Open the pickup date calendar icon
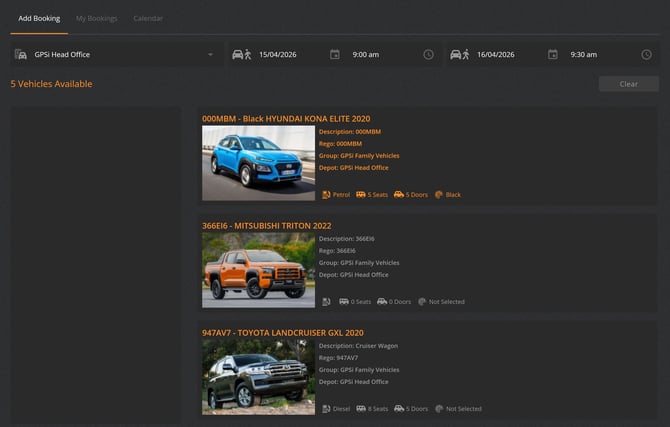 [335, 54]
